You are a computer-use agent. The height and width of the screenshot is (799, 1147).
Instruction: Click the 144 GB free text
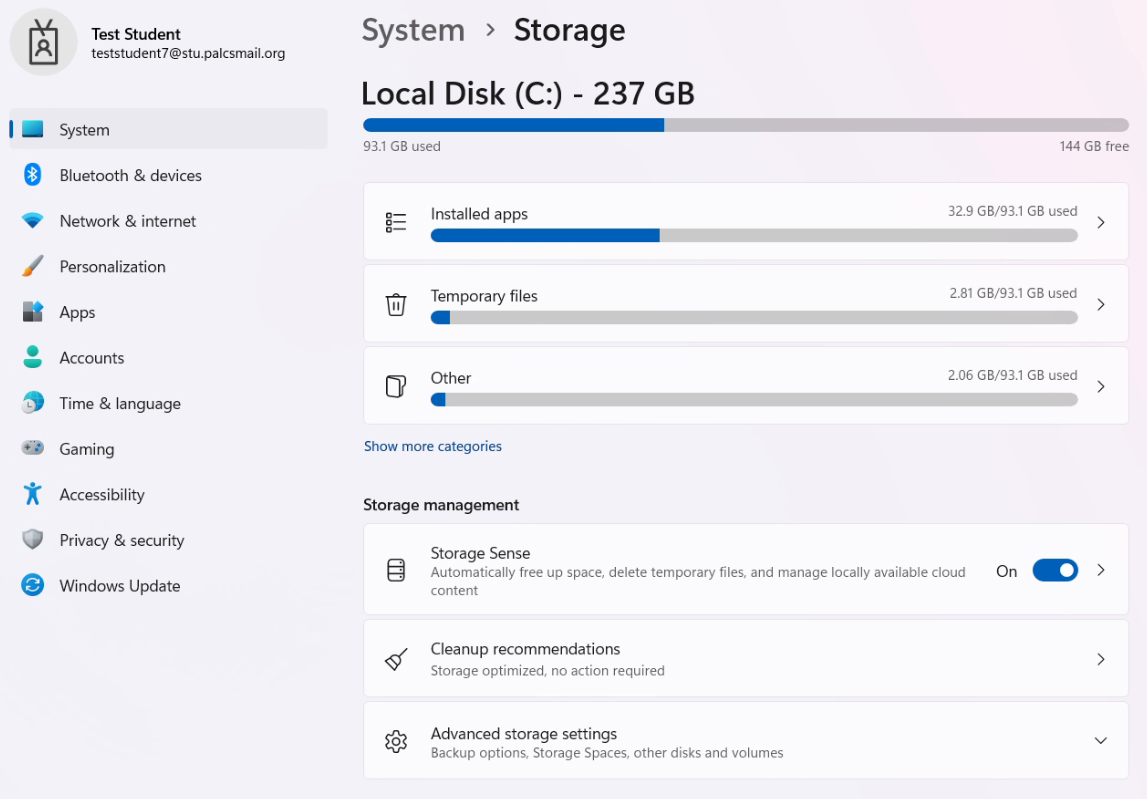tap(1094, 146)
